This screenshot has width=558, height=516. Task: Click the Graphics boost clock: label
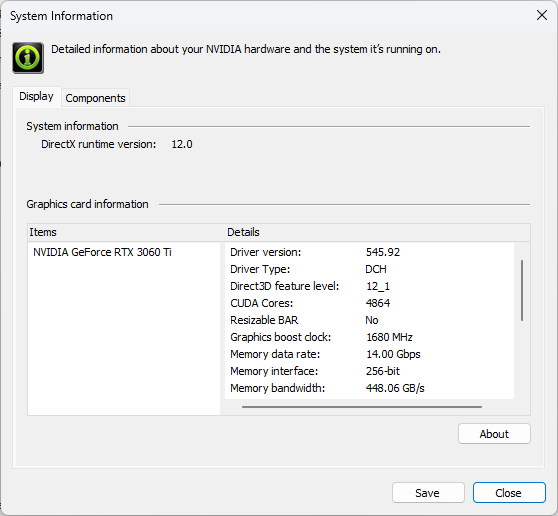click(x=280, y=337)
